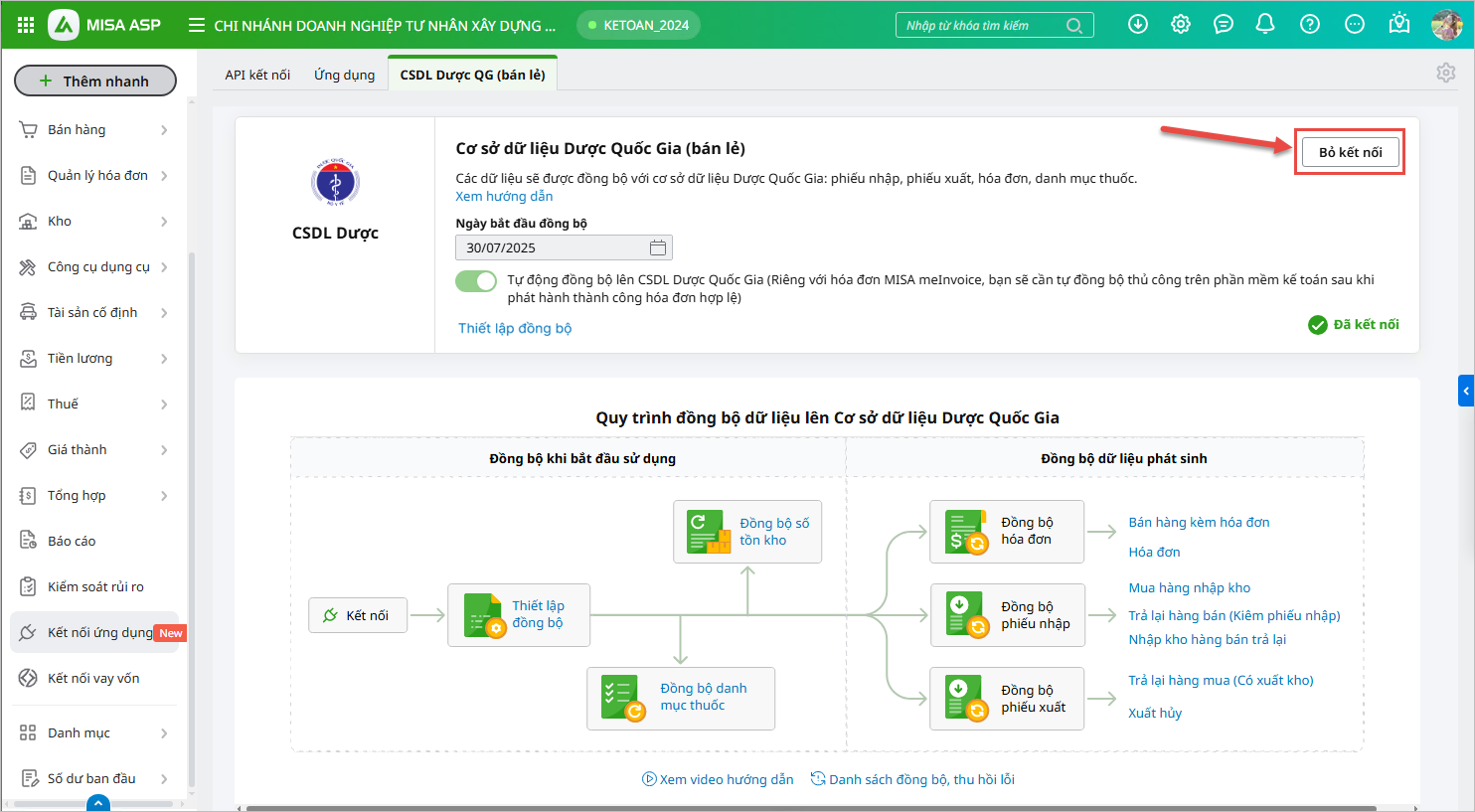This screenshot has width=1475, height=812.
Task: Open the chat messages icon
Action: coord(1224,25)
